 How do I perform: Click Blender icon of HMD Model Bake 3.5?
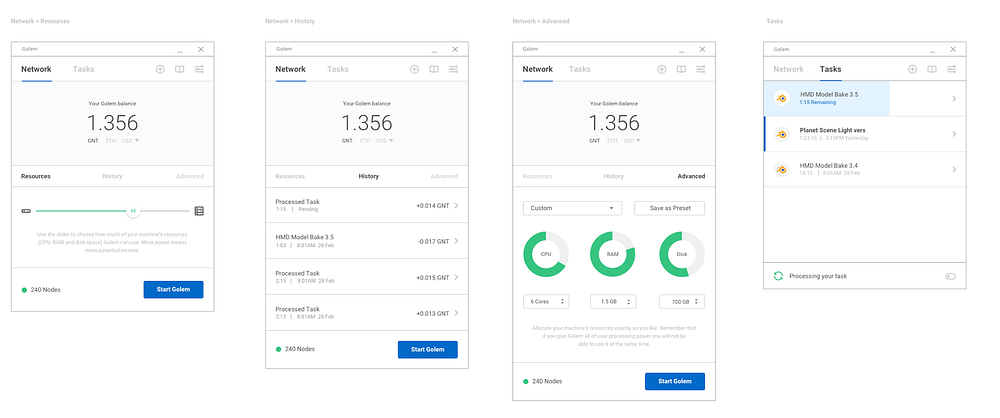tap(781, 98)
